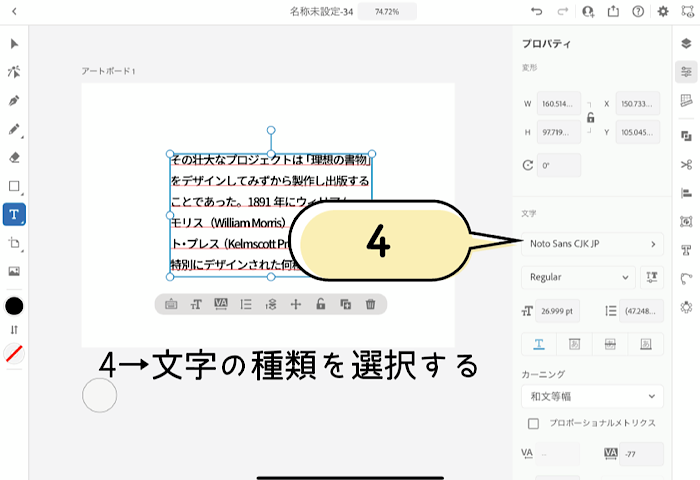
Task: Open the Layers panel
Action: 687,43
